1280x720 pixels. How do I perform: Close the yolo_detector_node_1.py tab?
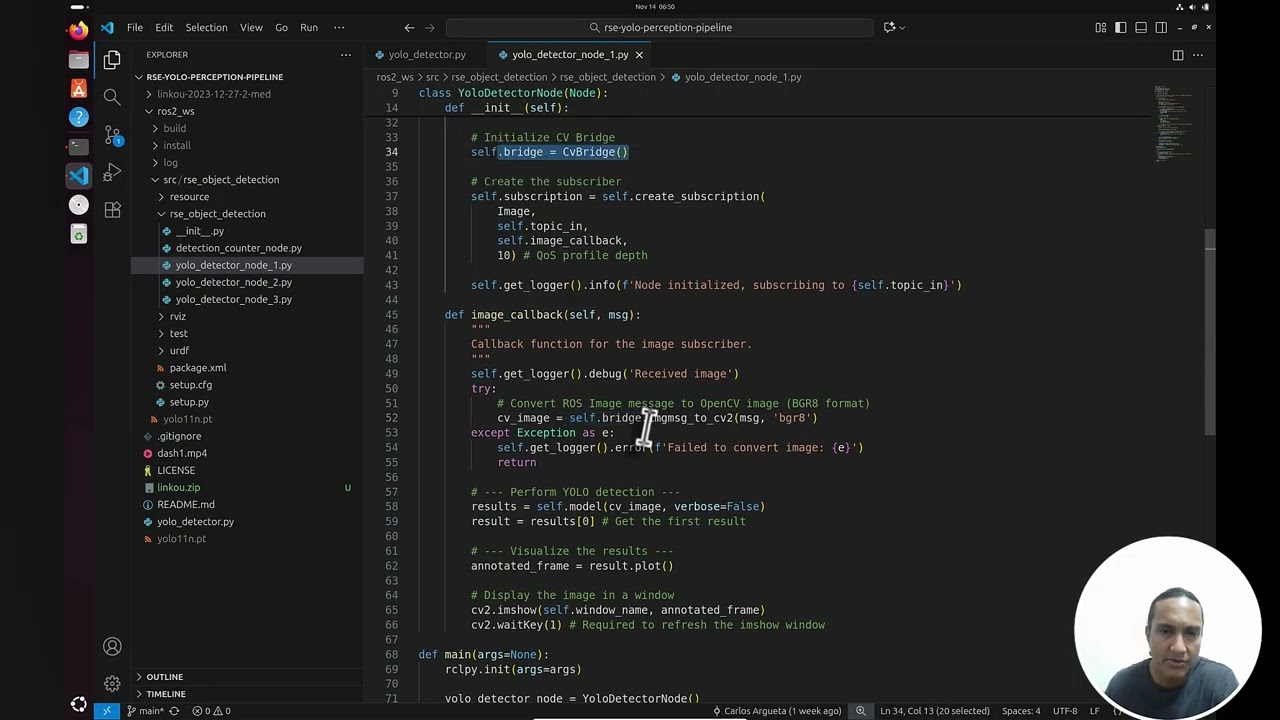pyautogui.click(x=639, y=55)
